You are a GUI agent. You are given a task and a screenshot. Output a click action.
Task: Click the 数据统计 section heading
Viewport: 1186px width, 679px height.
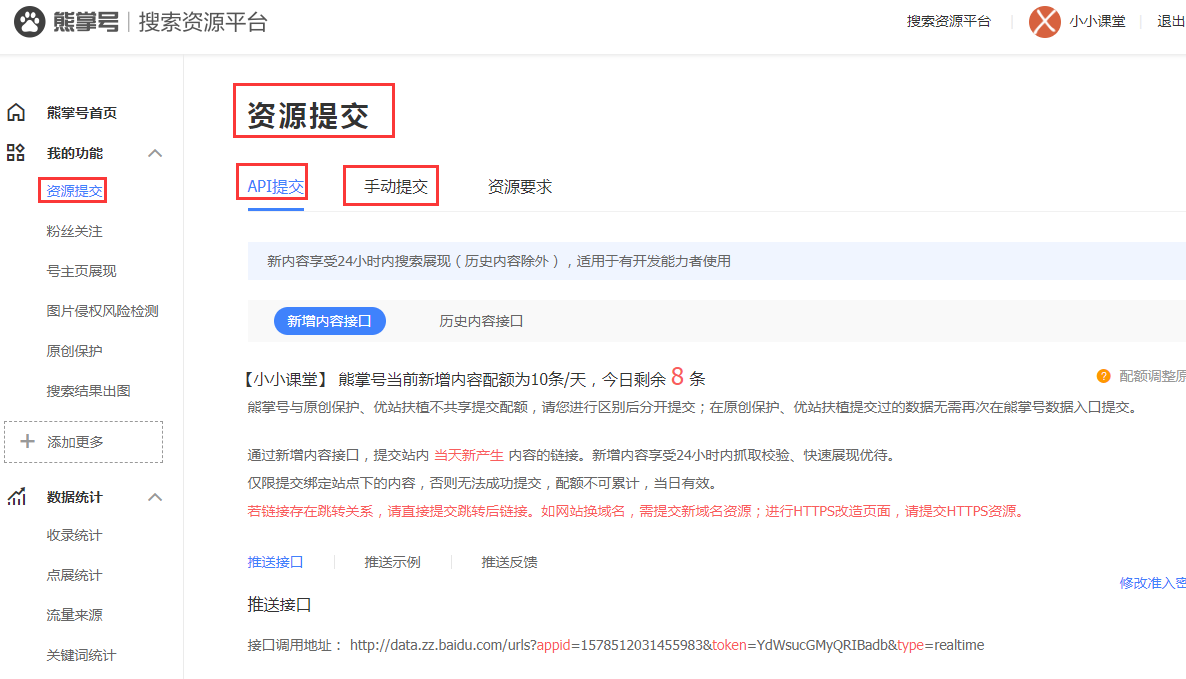[x=74, y=497]
